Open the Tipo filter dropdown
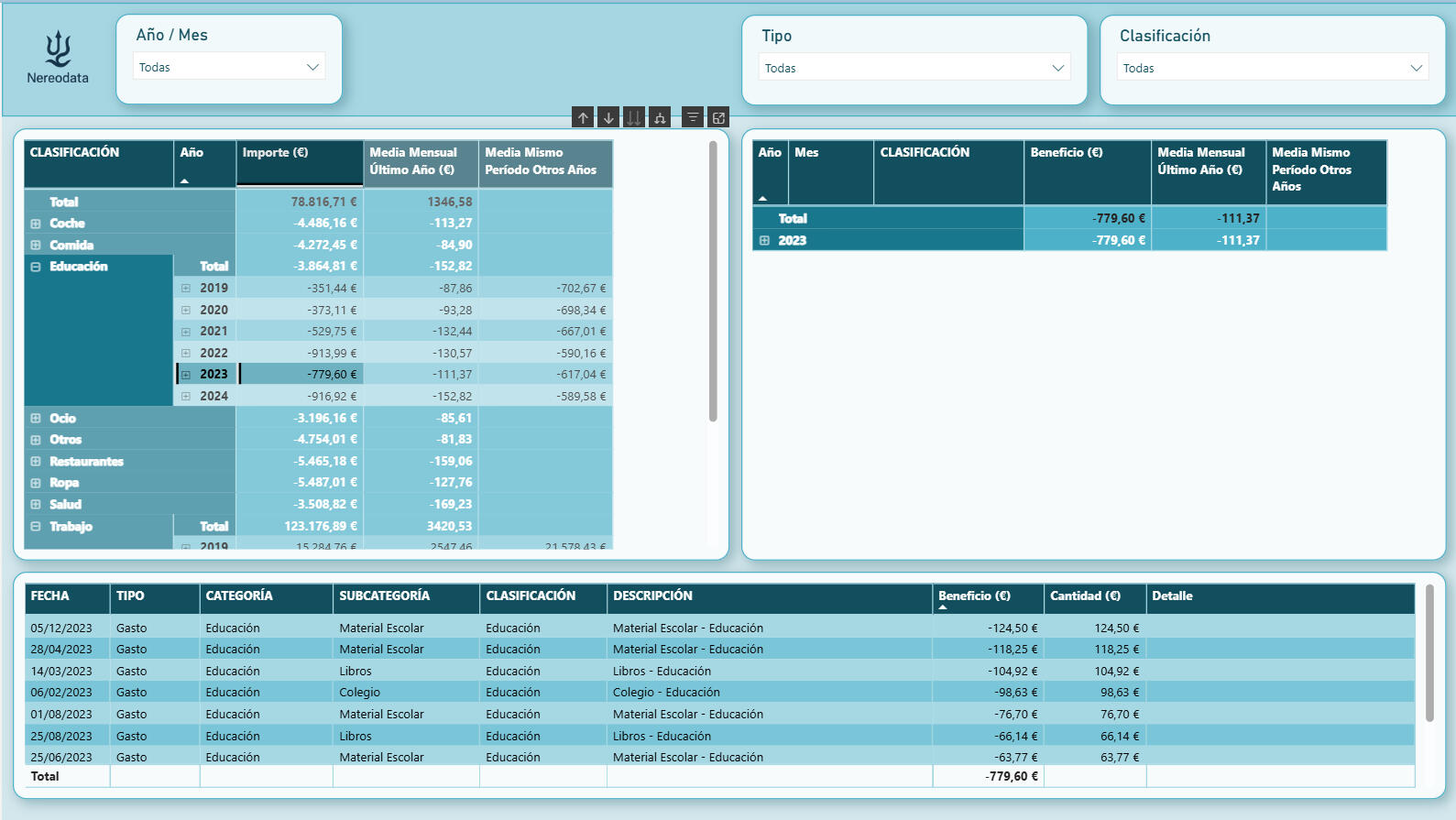The image size is (1456, 820). coord(914,68)
